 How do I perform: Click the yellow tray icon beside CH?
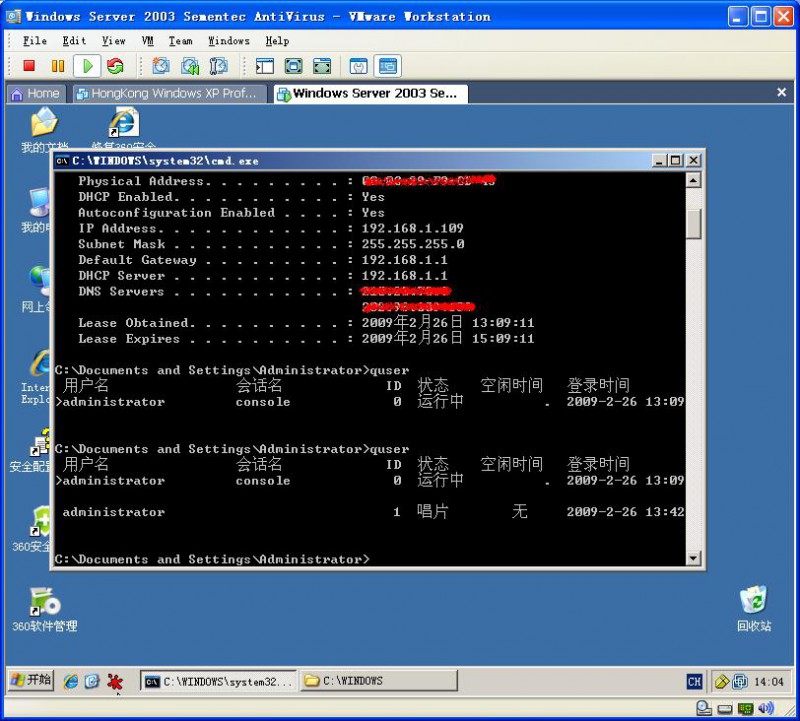pyautogui.click(x=721, y=682)
